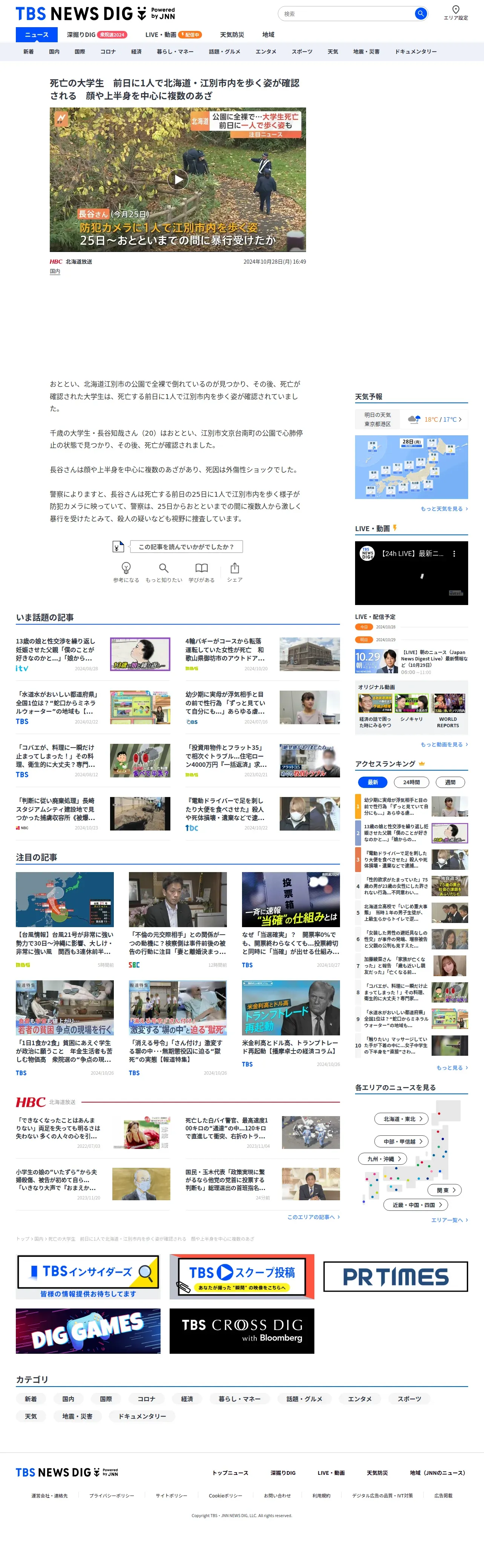Image resolution: width=484 pixels, height=1568 pixels.
Task: Select the 最新 ranking toggle
Action: click(x=373, y=782)
